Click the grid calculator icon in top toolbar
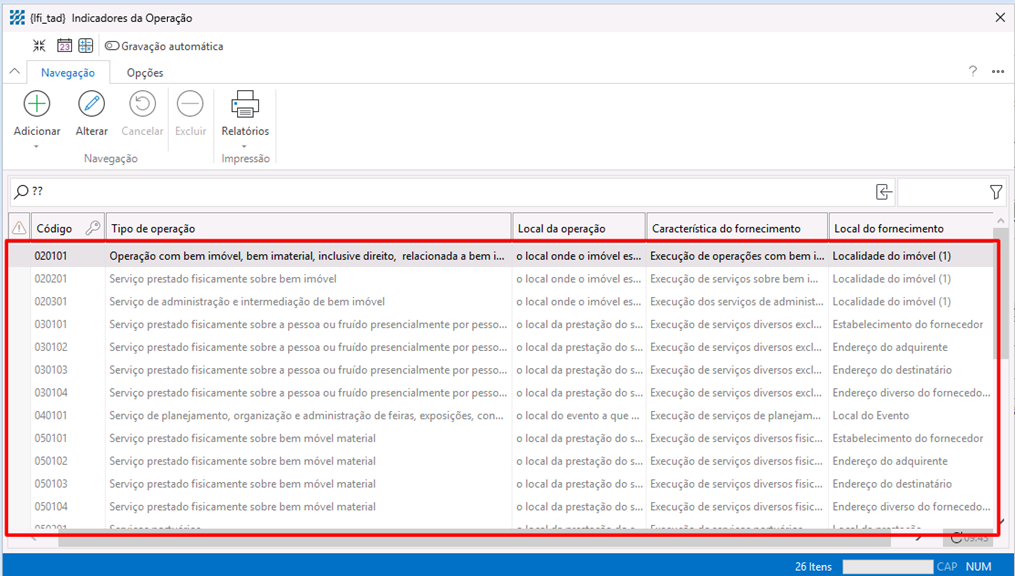This screenshot has width=1015, height=576. click(86, 46)
